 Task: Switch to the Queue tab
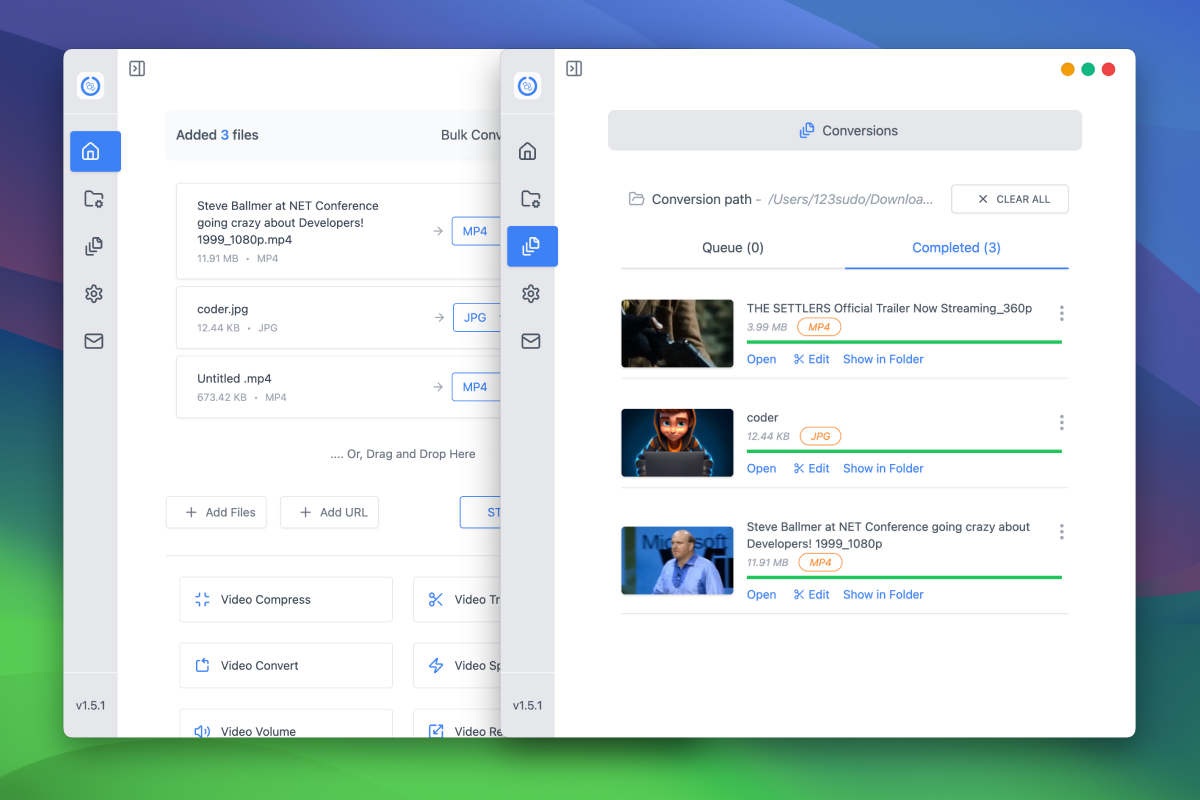pyautogui.click(x=733, y=248)
